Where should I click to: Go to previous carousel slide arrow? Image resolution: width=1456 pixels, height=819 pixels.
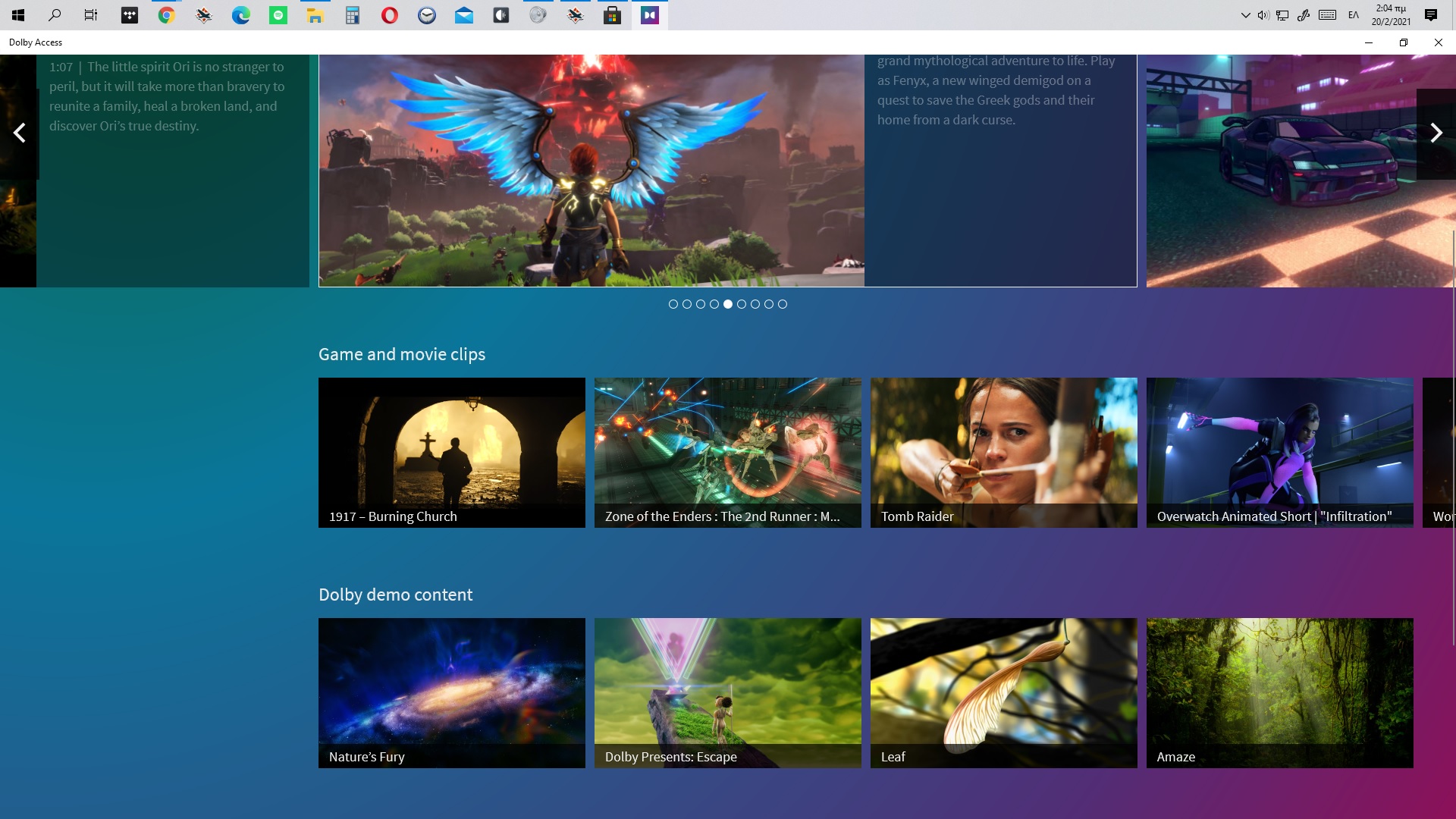point(20,133)
